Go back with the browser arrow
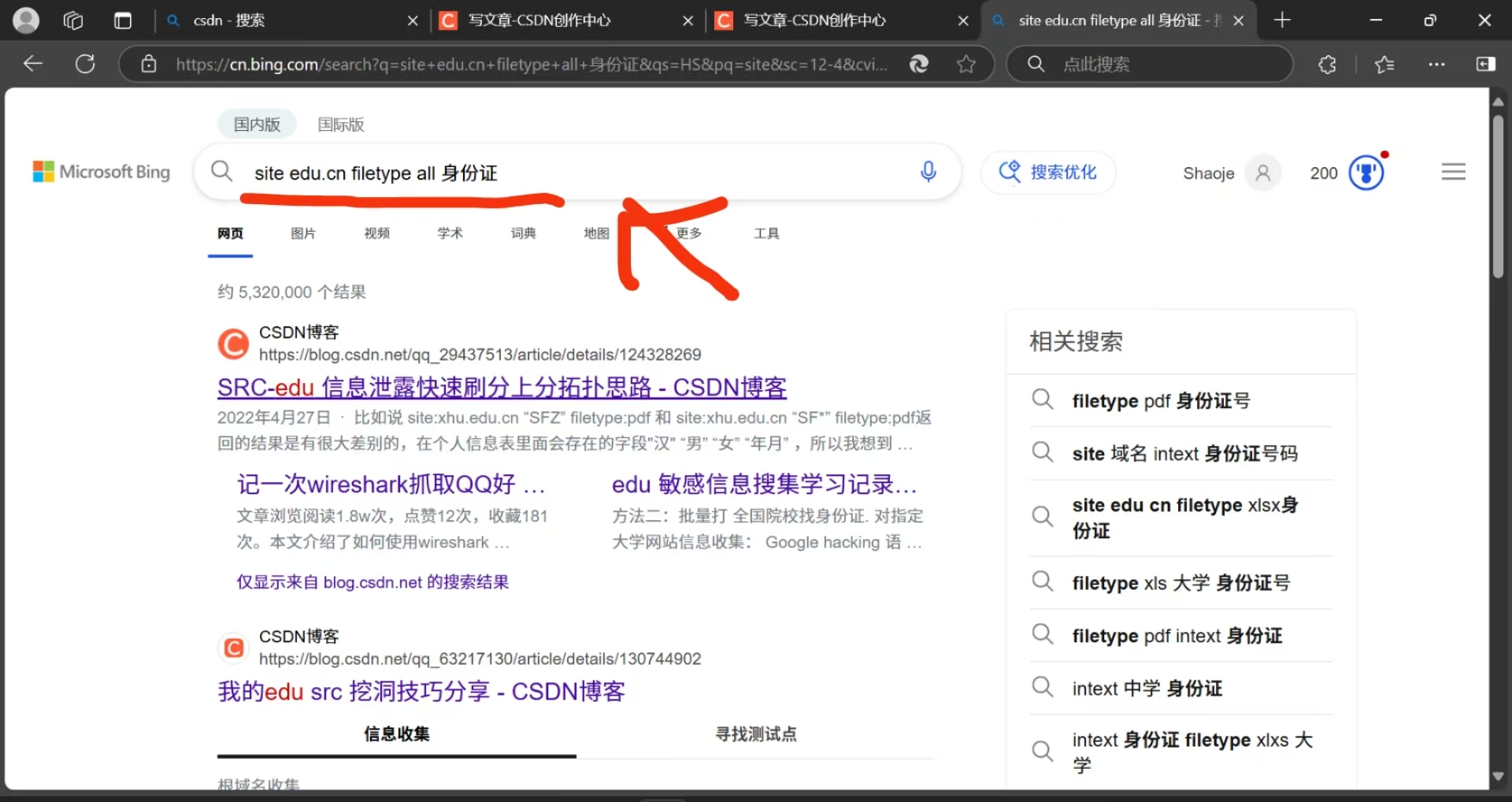Image resolution: width=1512 pixels, height=802 pixels. pyautogui.click(x=33, y=64)
